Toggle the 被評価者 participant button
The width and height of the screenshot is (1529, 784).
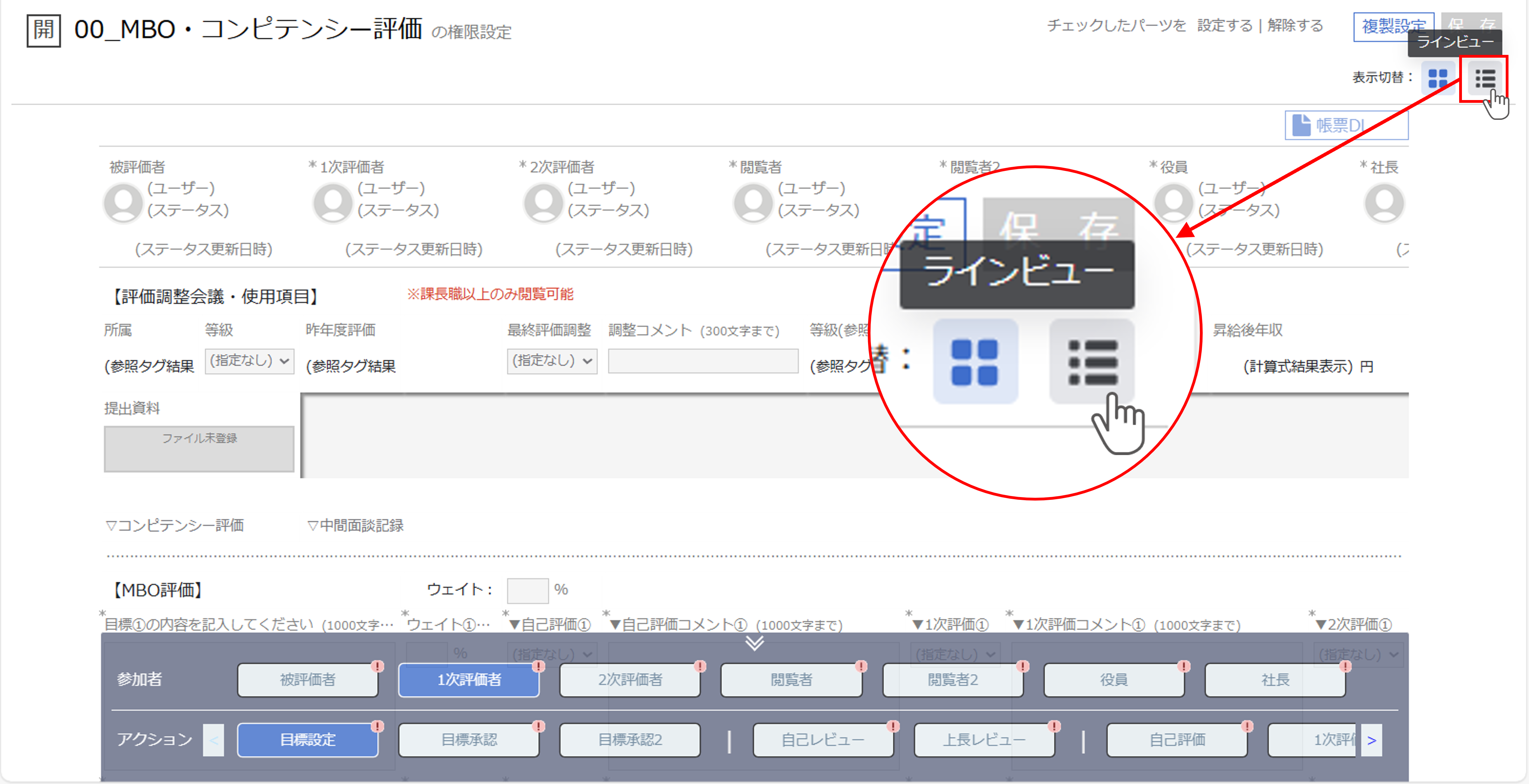tap(308, 679)
